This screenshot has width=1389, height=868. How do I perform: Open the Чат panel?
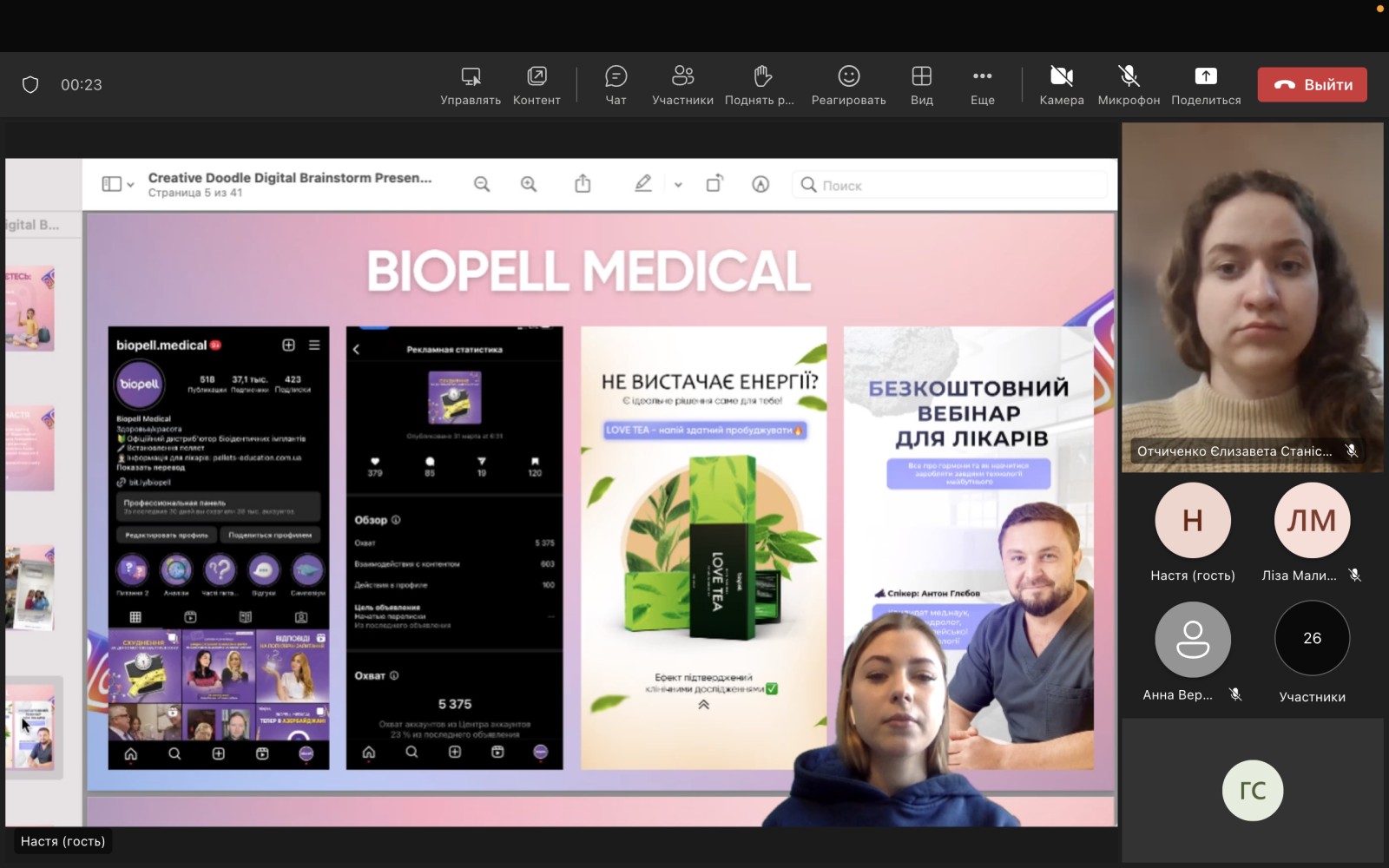coord(616,85)
